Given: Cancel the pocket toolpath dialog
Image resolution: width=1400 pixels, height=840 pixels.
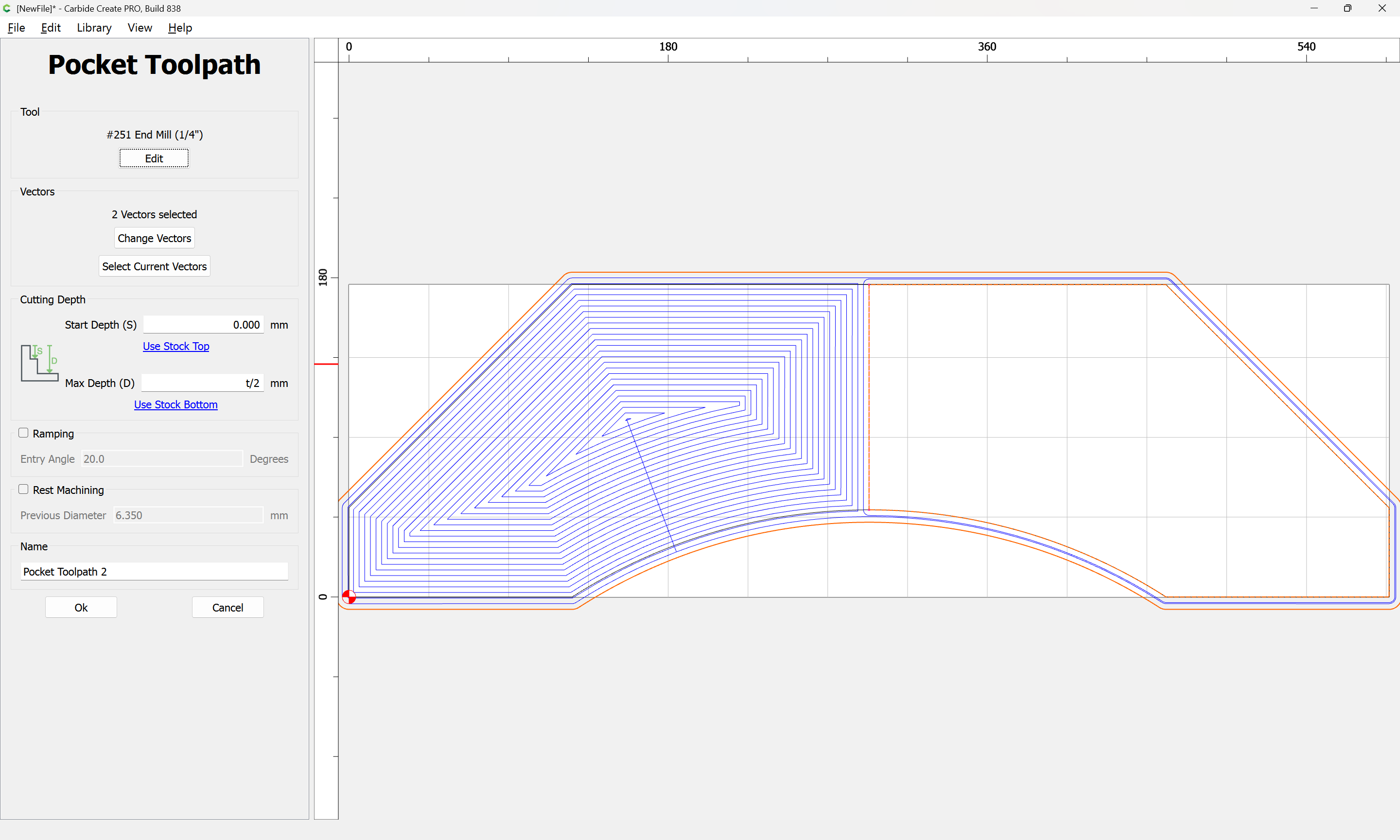Looking at the screenshot, I should (x=227, y=607).
